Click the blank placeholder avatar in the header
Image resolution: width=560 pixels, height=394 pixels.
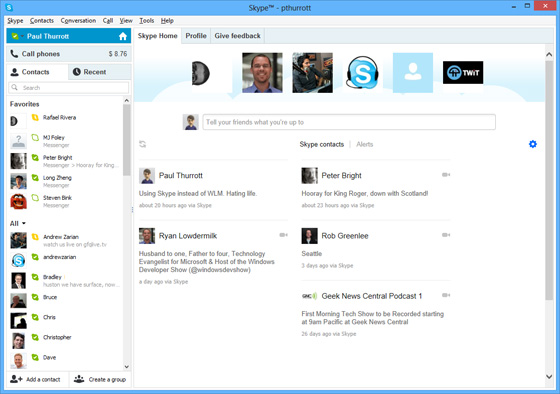coord(413,73)
